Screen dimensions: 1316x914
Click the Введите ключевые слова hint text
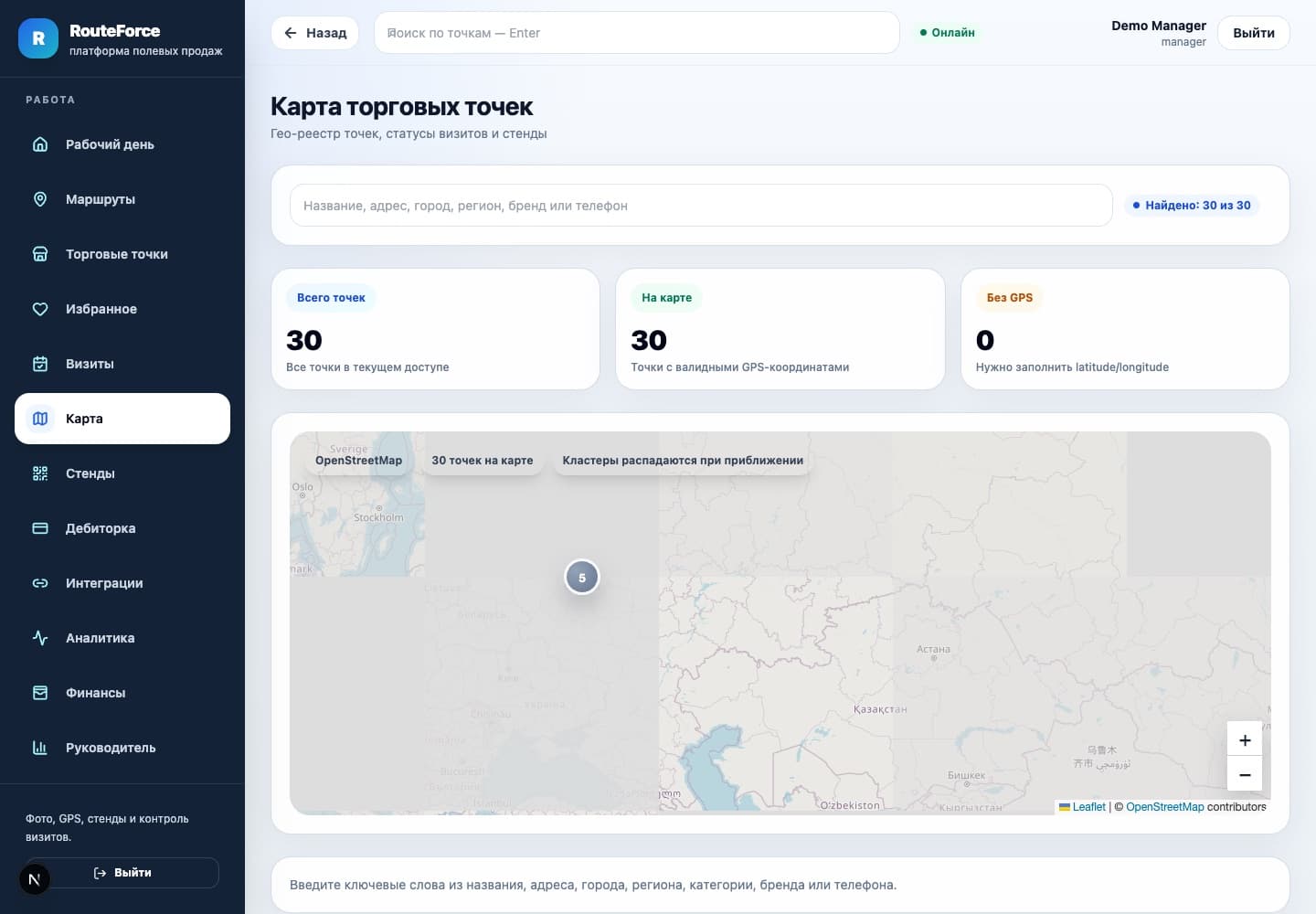click(x=593, y=885)
